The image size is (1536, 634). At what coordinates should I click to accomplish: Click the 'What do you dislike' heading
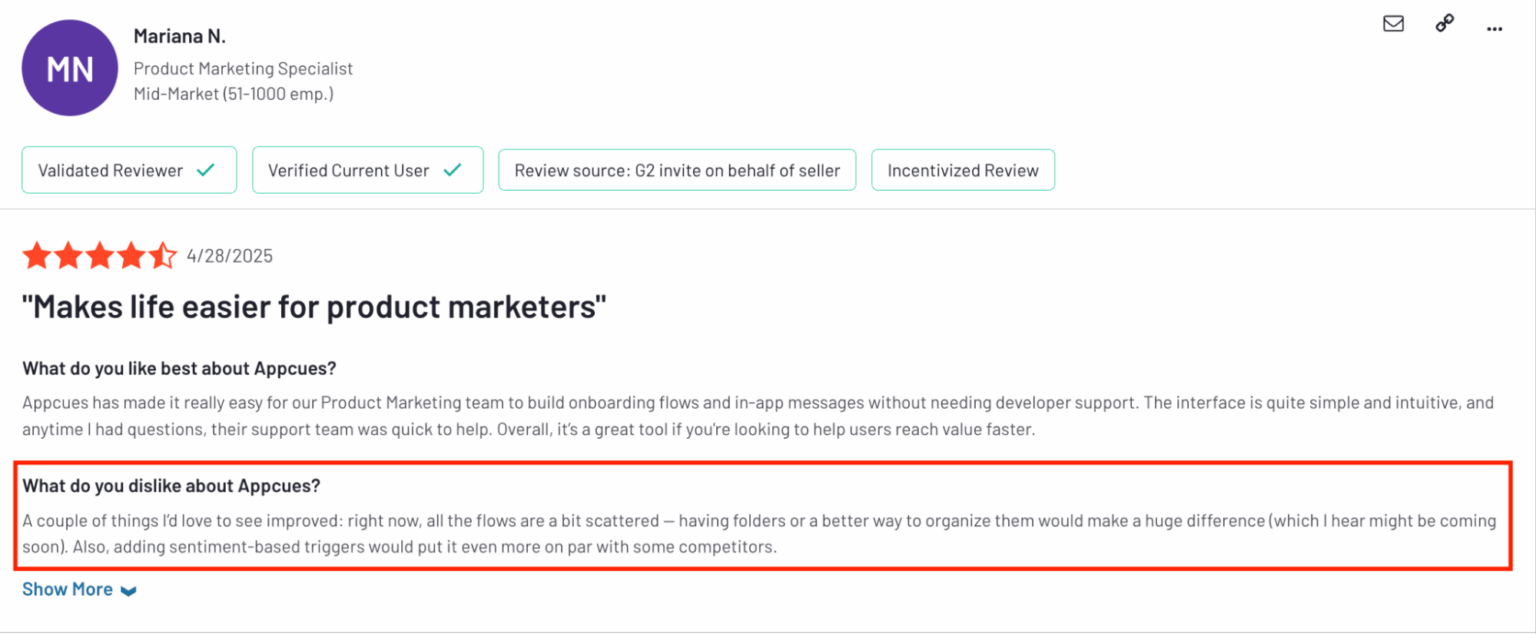[171, 486]
